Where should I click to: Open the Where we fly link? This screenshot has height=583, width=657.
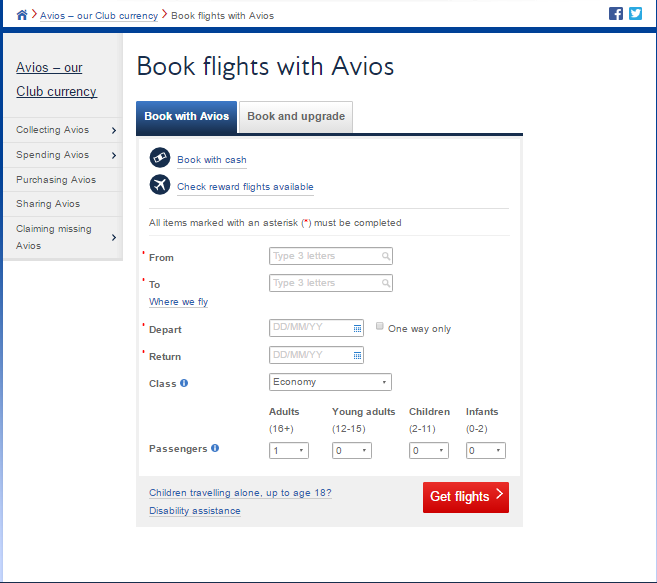click(178, 302)
